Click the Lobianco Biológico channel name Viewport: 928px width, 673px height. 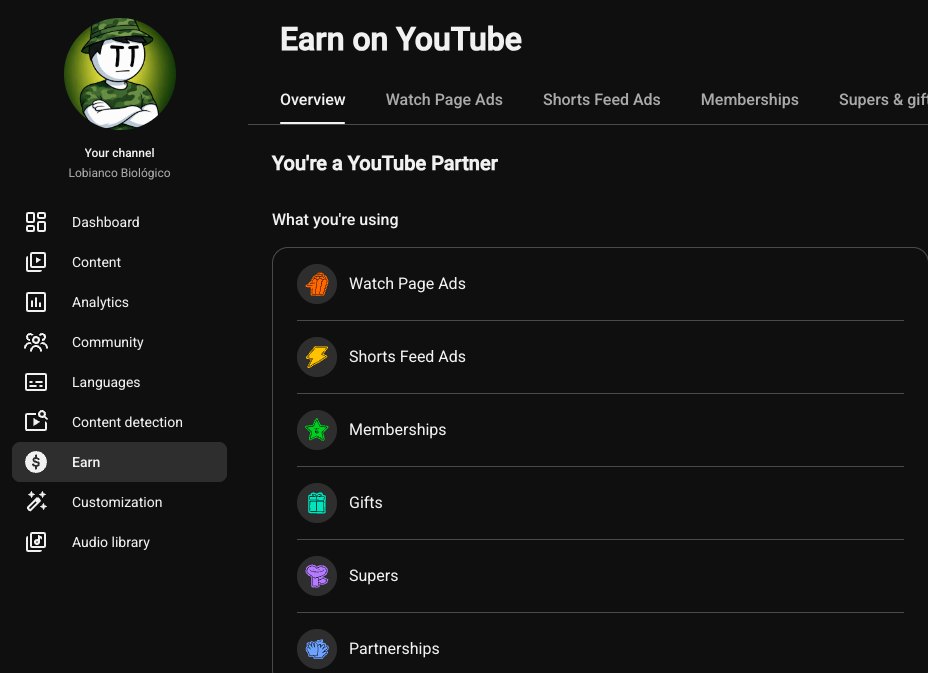point(120,173)
